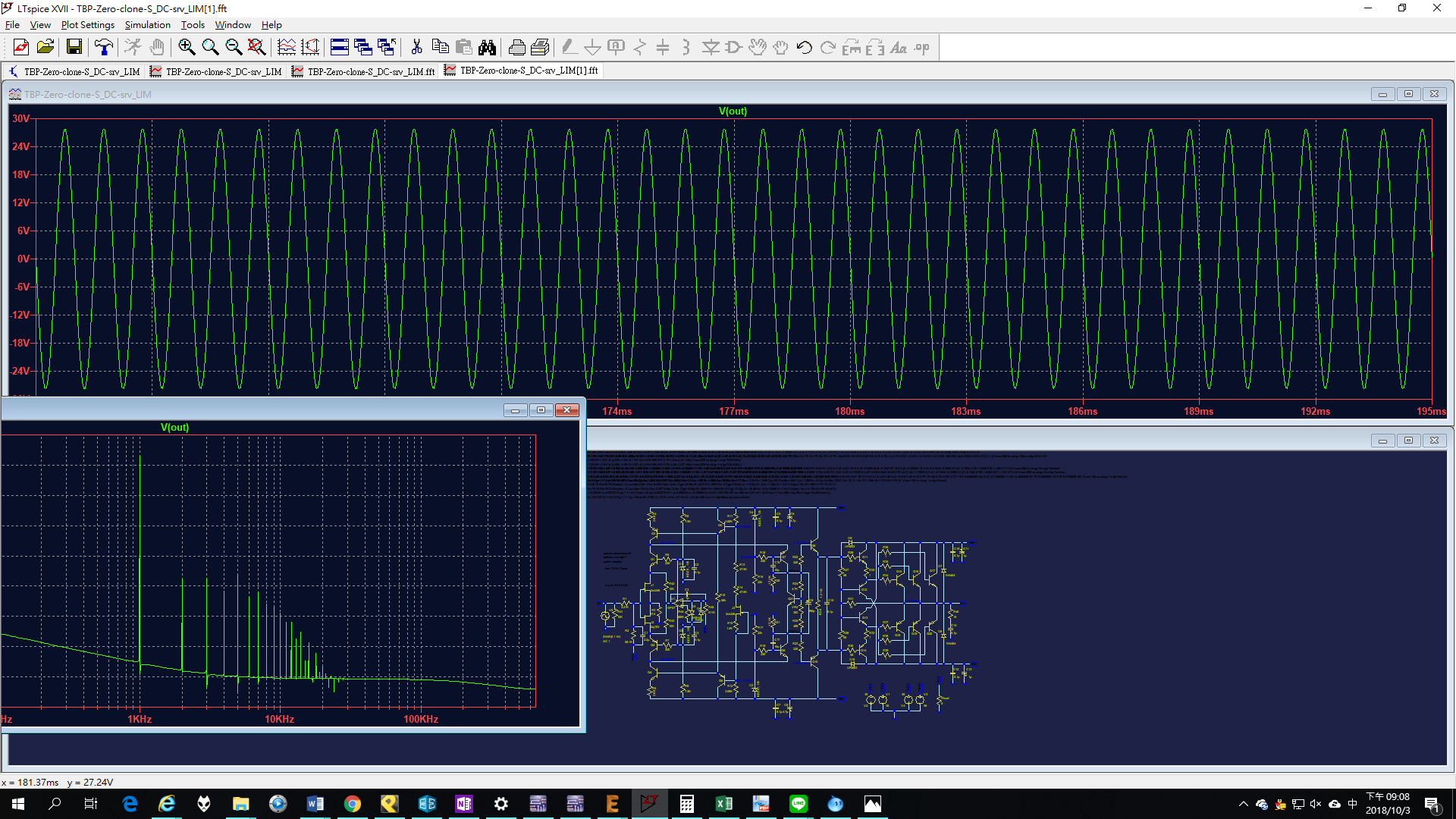The height and width of the screenshot is (819, 1456).
Task: Open a file with the folder icon
Action: (x=45, y=47)
